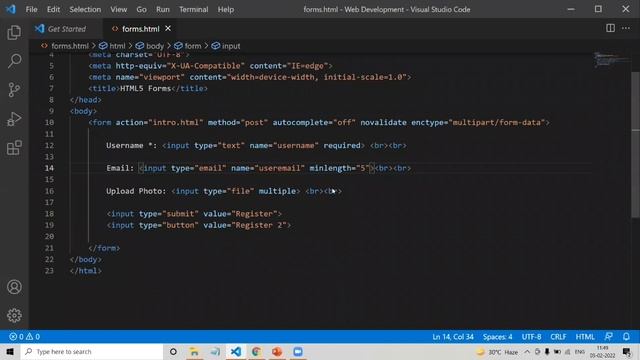
Task: Open File Explorer from taskbar
Action: (x=194, y=351)
